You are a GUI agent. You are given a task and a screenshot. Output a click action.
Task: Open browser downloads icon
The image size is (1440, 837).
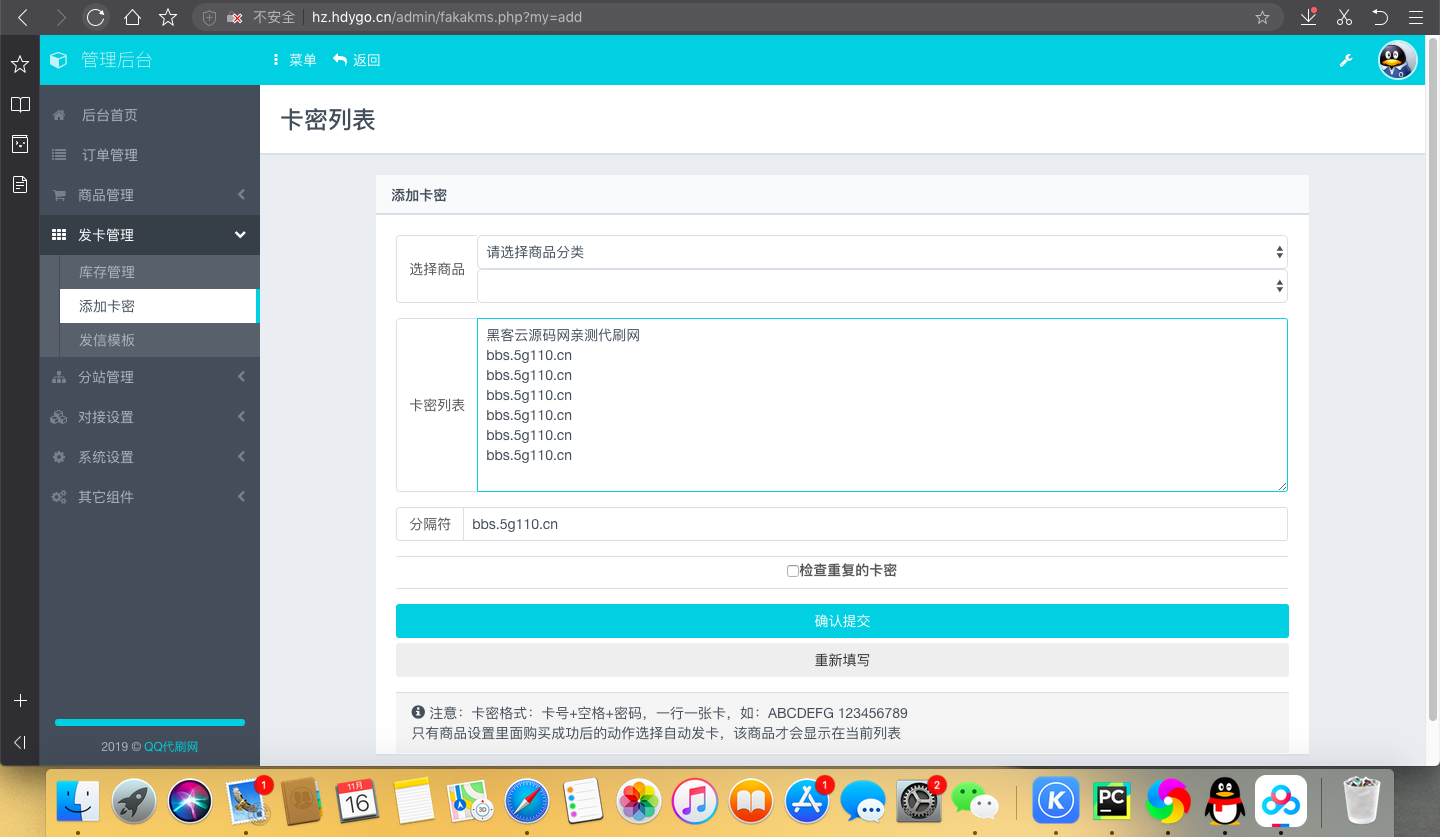point(1308,17)
